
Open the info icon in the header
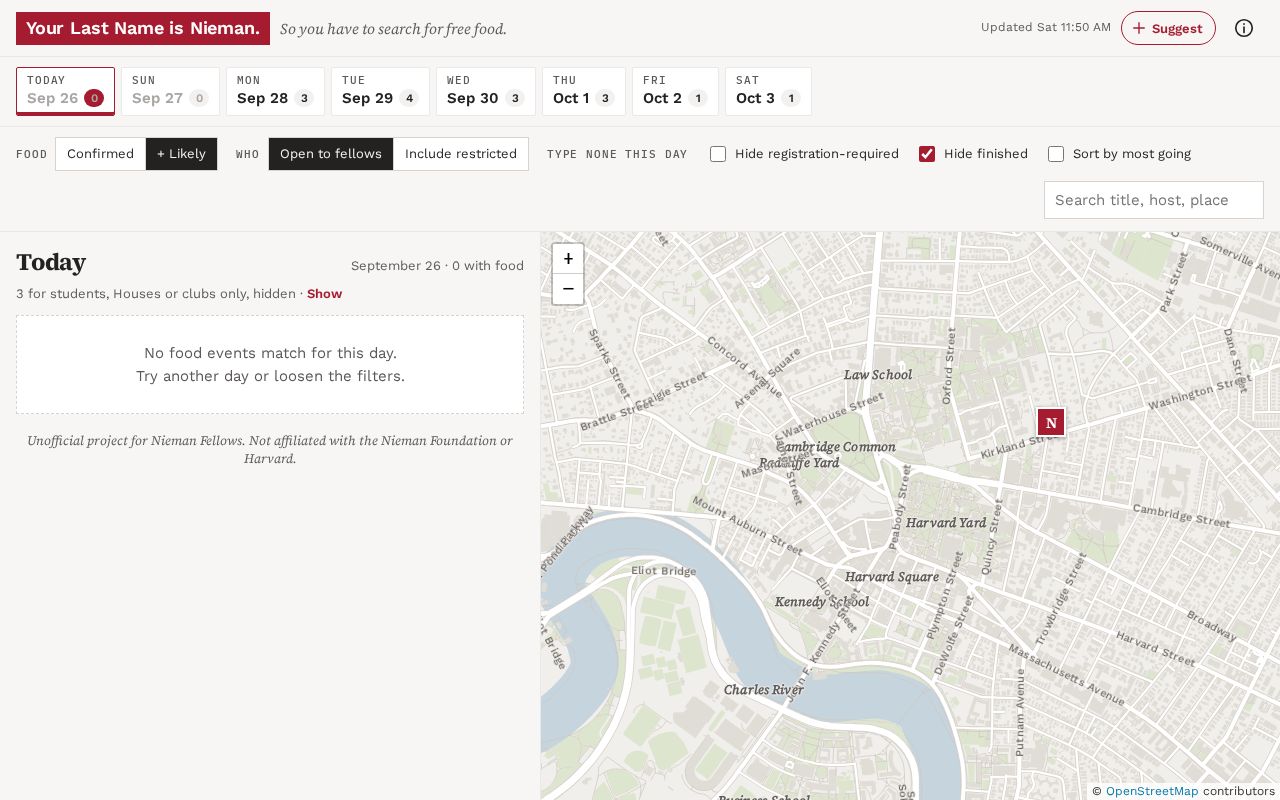pos(1244,28)
